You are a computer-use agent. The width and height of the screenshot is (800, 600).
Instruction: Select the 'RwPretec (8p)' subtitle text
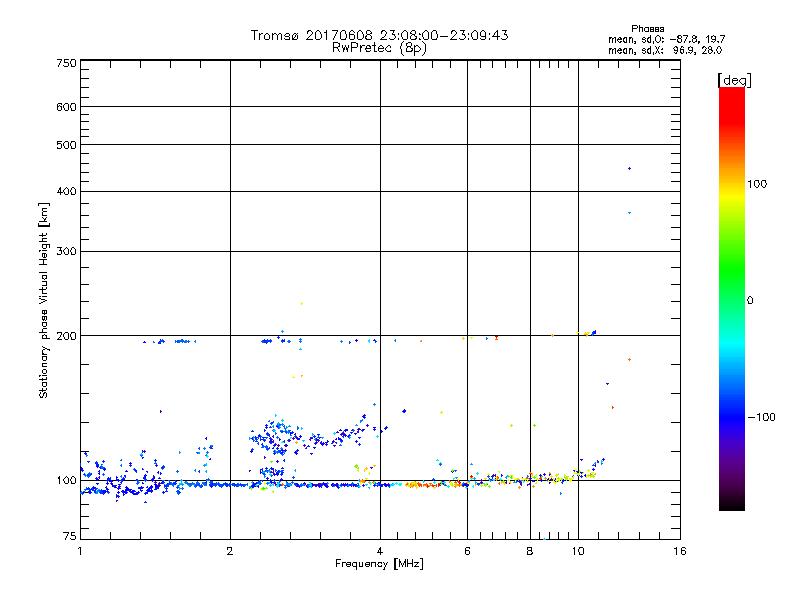[x=379, y=47]
